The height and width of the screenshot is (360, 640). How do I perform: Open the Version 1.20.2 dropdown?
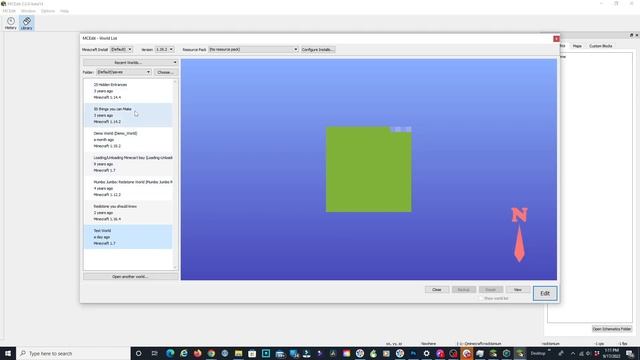(164, 49)
